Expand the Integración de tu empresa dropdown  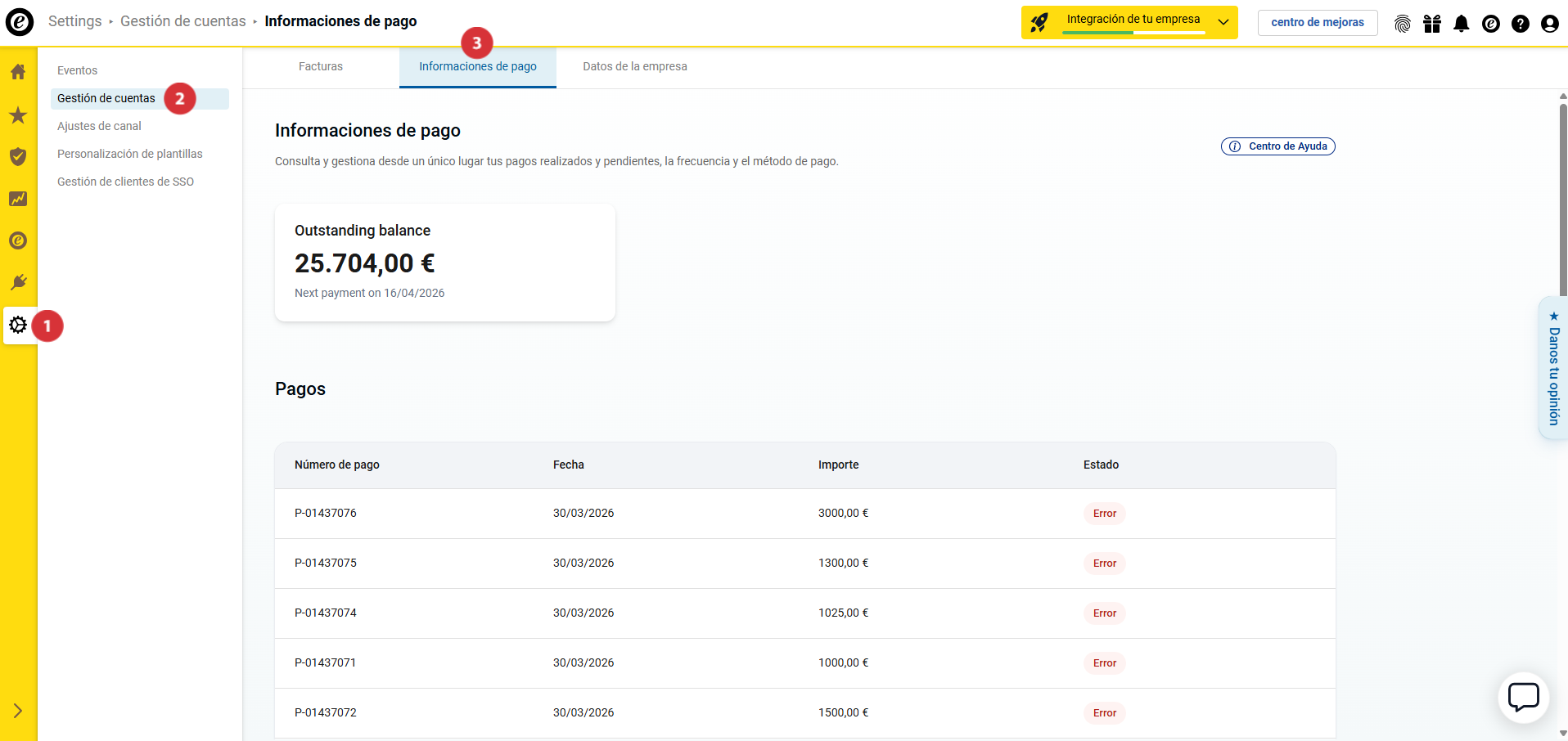[1223, 22]
